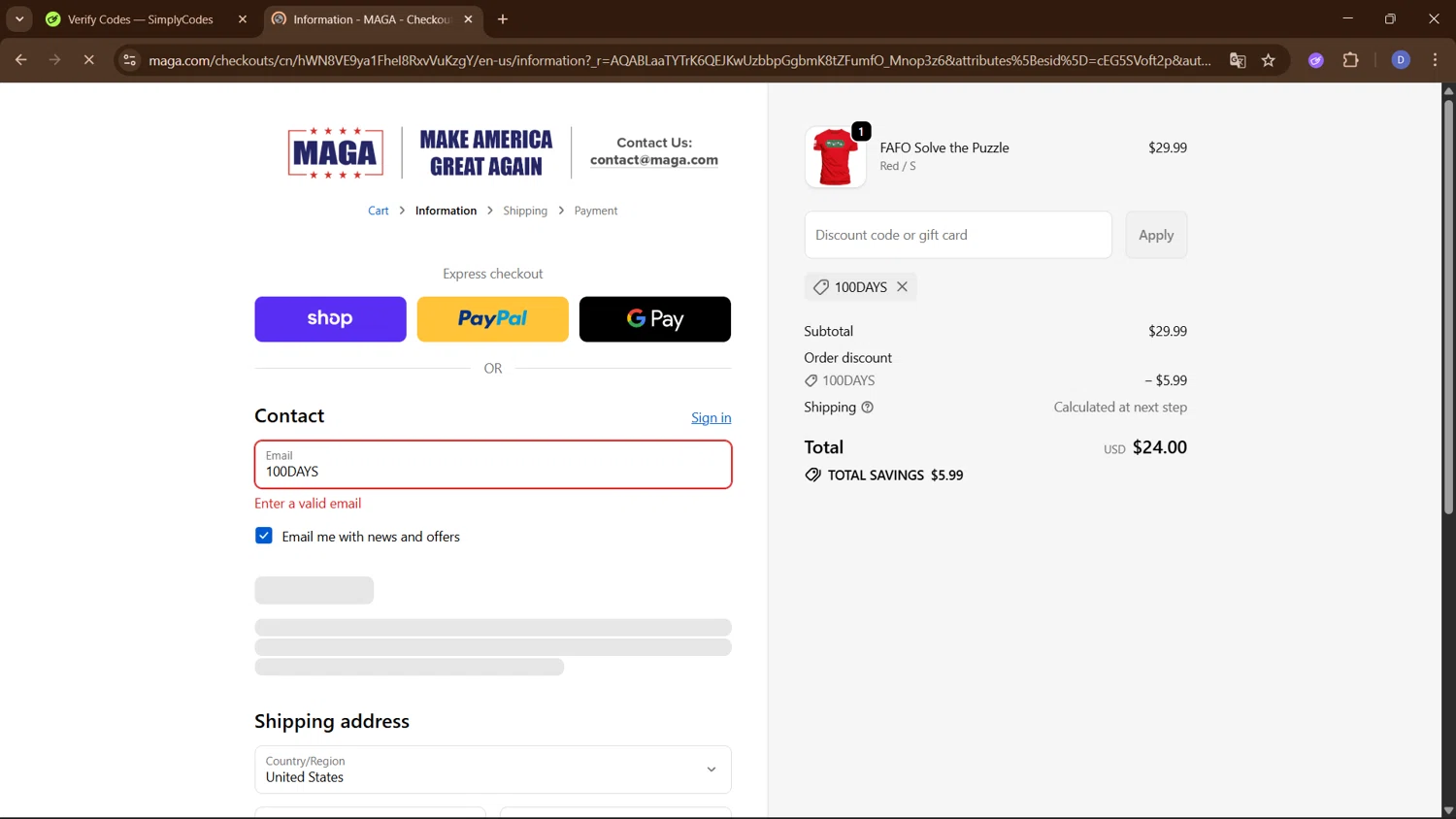The width and height of the screenshot is (1456, 819).
Task: Open the FAFO Solve the Puzzle shirt thumbnail
Action: click(x=836, y=157)
